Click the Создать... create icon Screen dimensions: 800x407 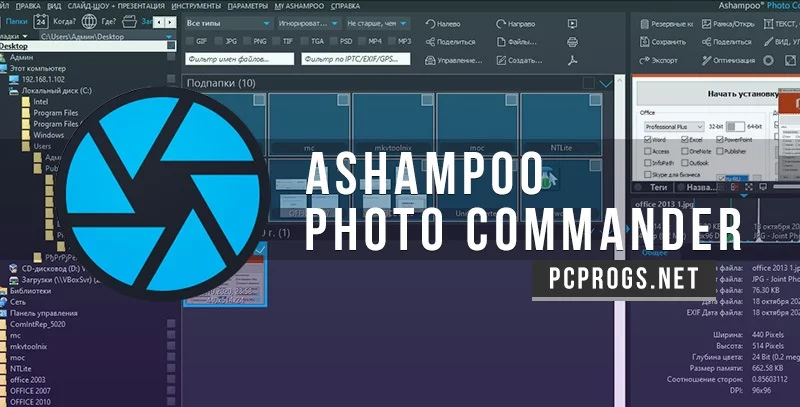(x=501, y=60)
